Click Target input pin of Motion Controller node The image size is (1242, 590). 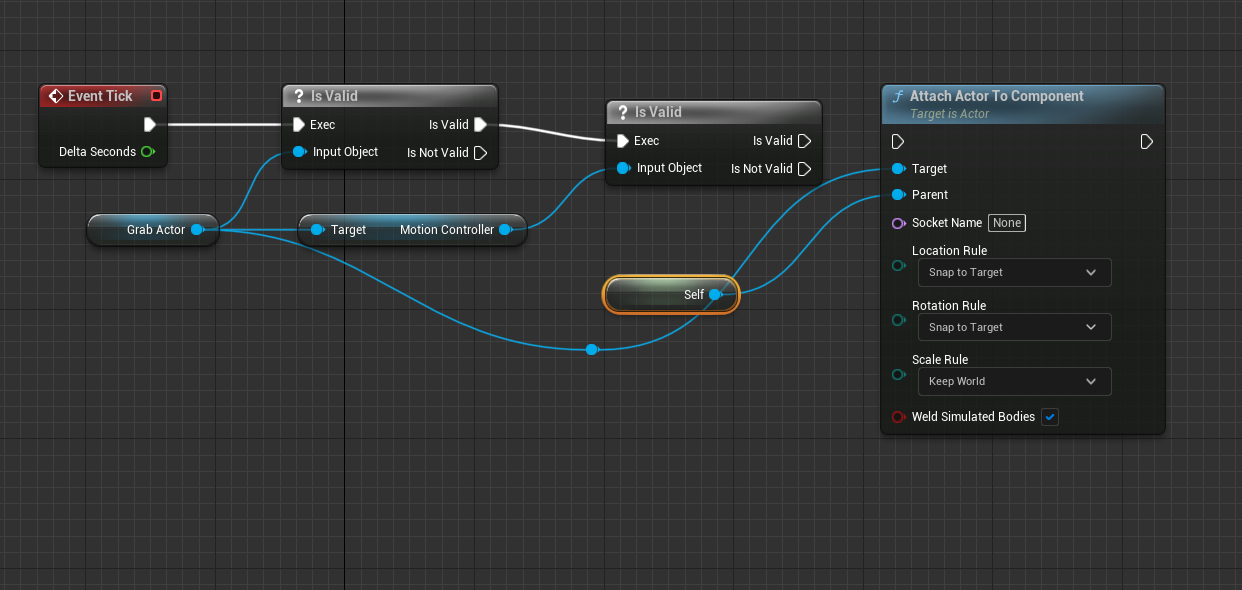point(317,230)
